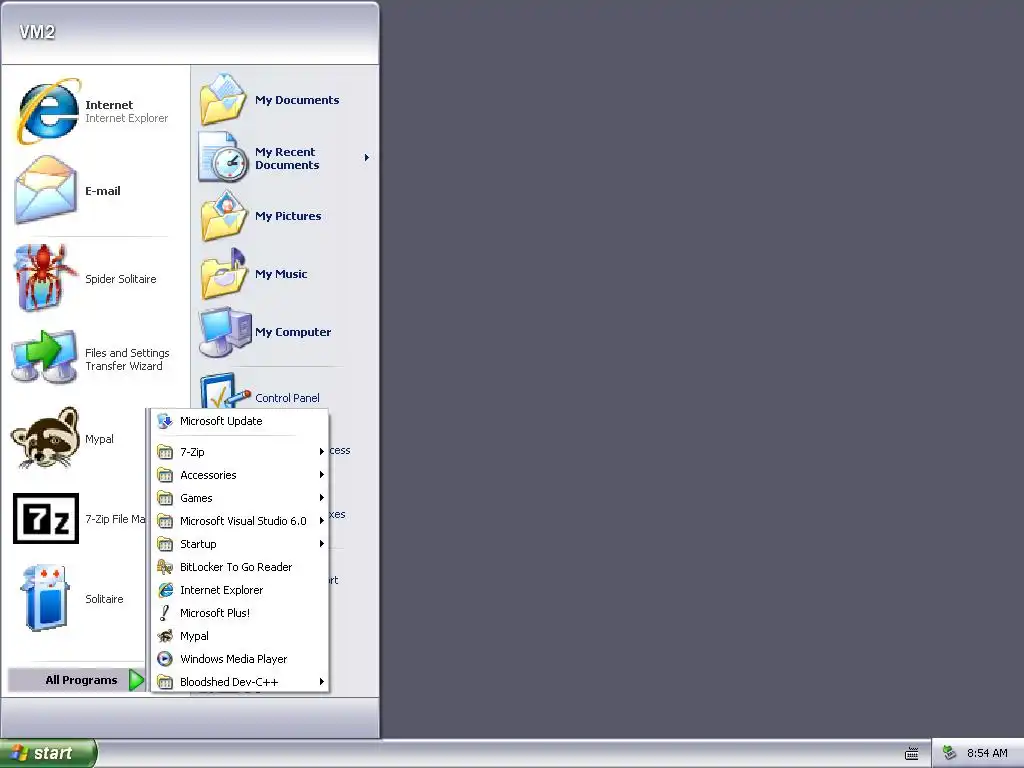Viewport: 1024px width, 768px height.
Task: Click the small Mypal icon in All Programs
Action: 165,636
